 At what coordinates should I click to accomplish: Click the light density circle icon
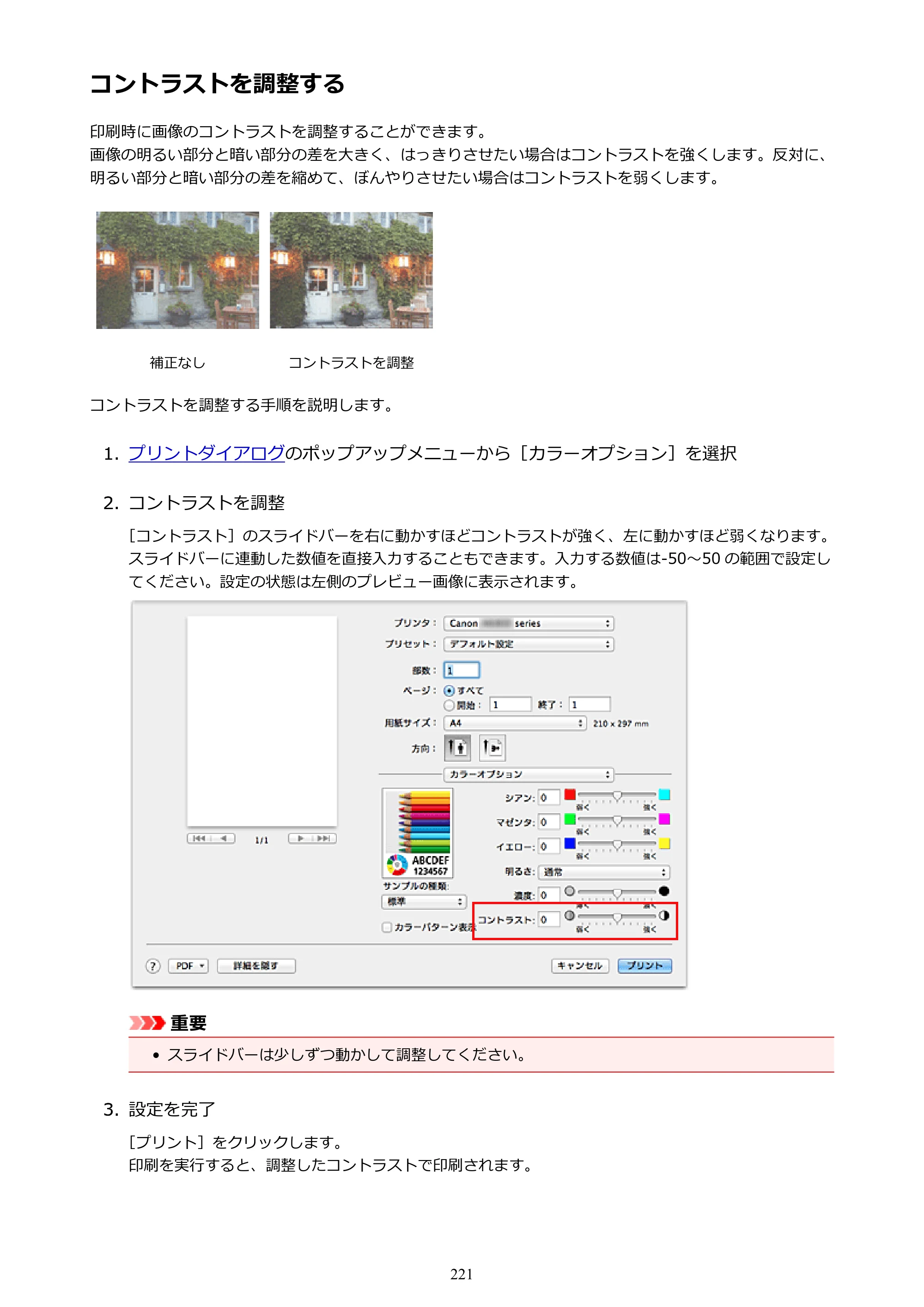(569, 892)
